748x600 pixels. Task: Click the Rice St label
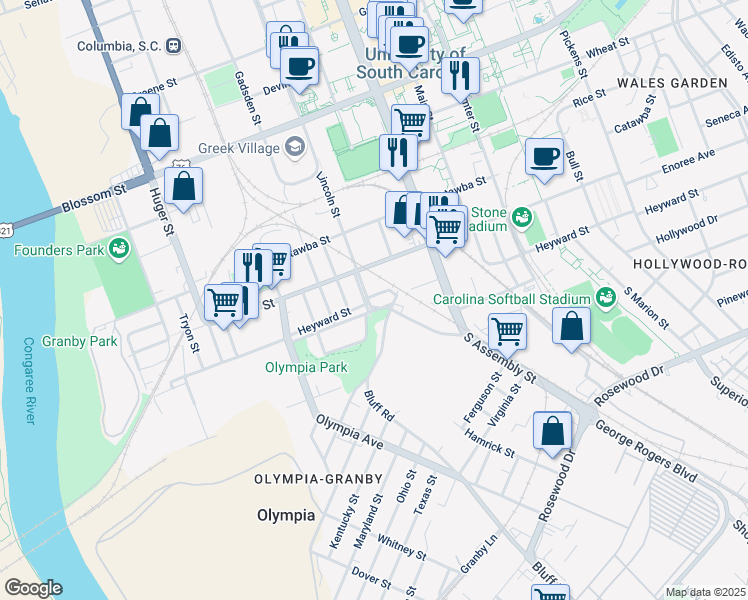click(589, 98)
